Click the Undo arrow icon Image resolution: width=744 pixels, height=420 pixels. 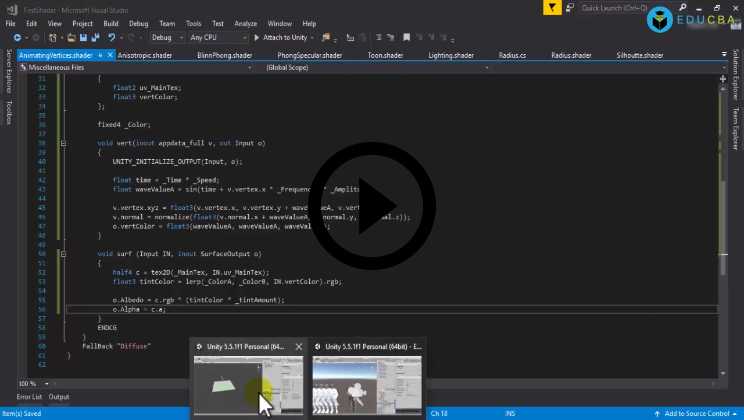(111, 37)
